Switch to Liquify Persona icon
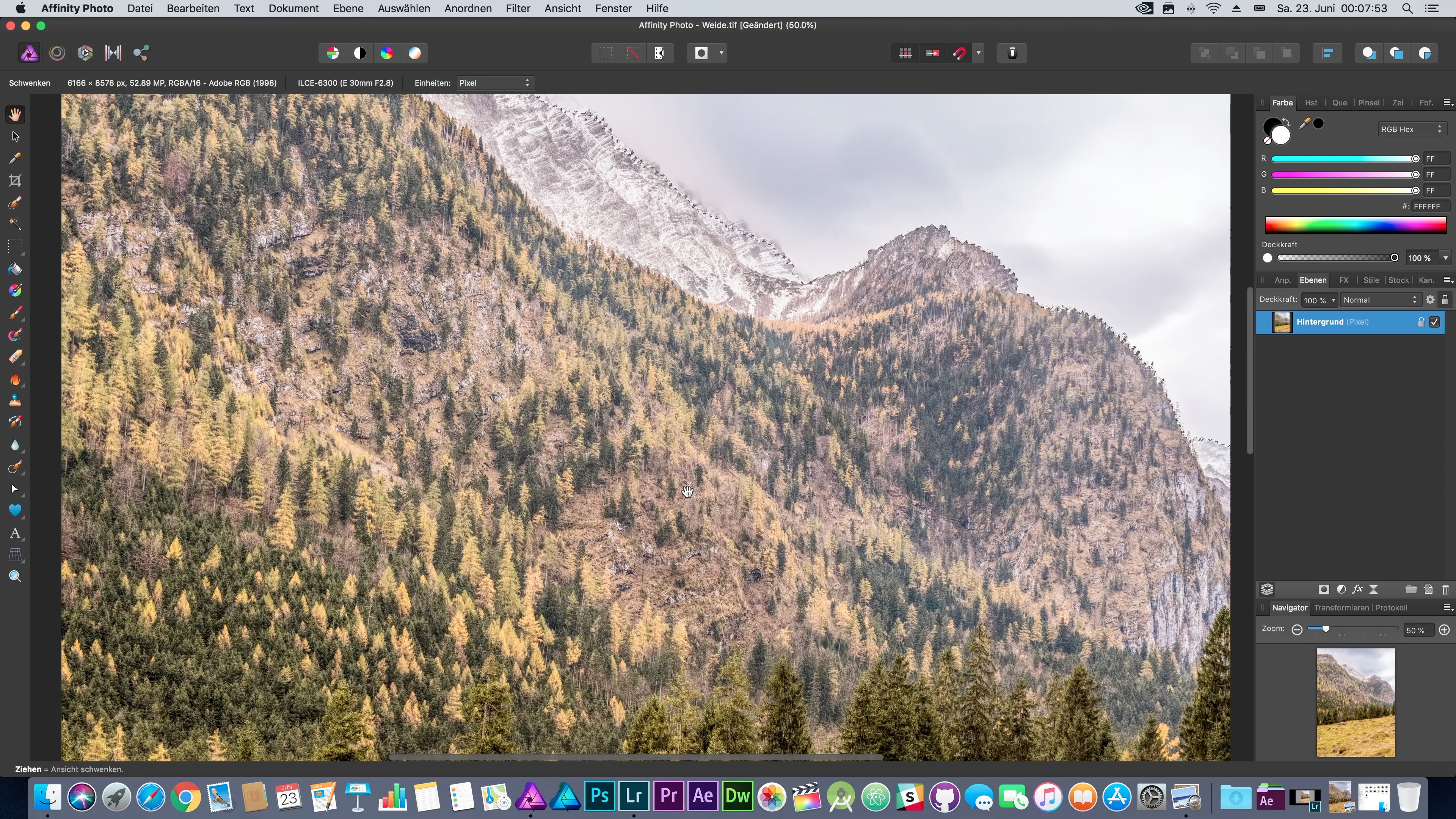 (57, 53)
